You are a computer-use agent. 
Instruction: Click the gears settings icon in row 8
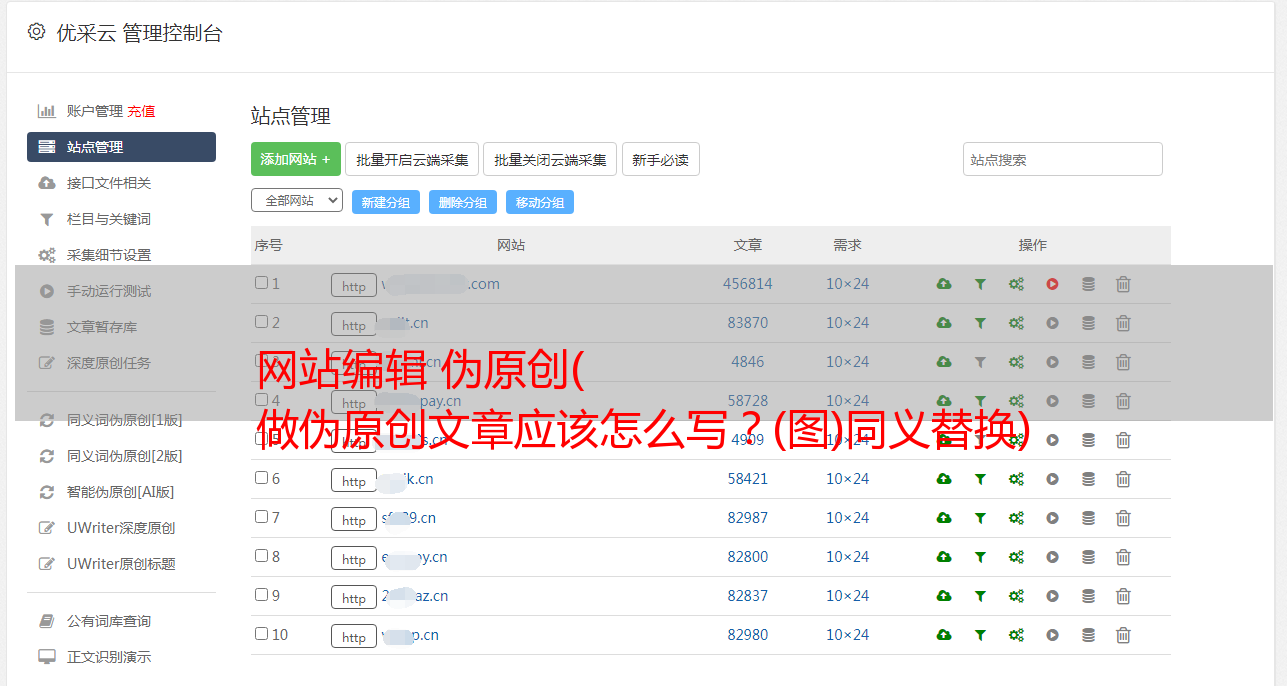click(1016, 557)
